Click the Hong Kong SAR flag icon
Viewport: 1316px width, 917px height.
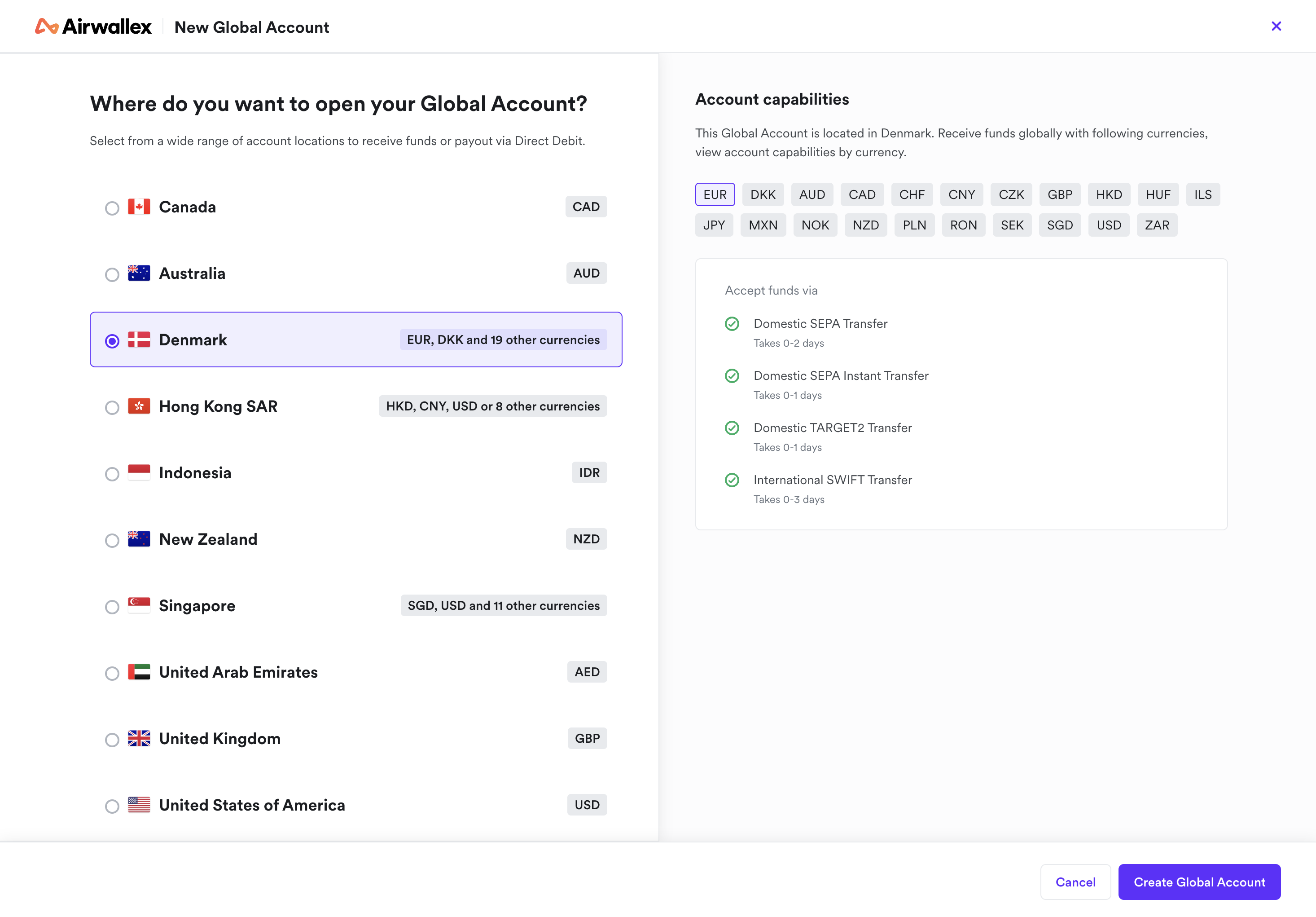139,406
